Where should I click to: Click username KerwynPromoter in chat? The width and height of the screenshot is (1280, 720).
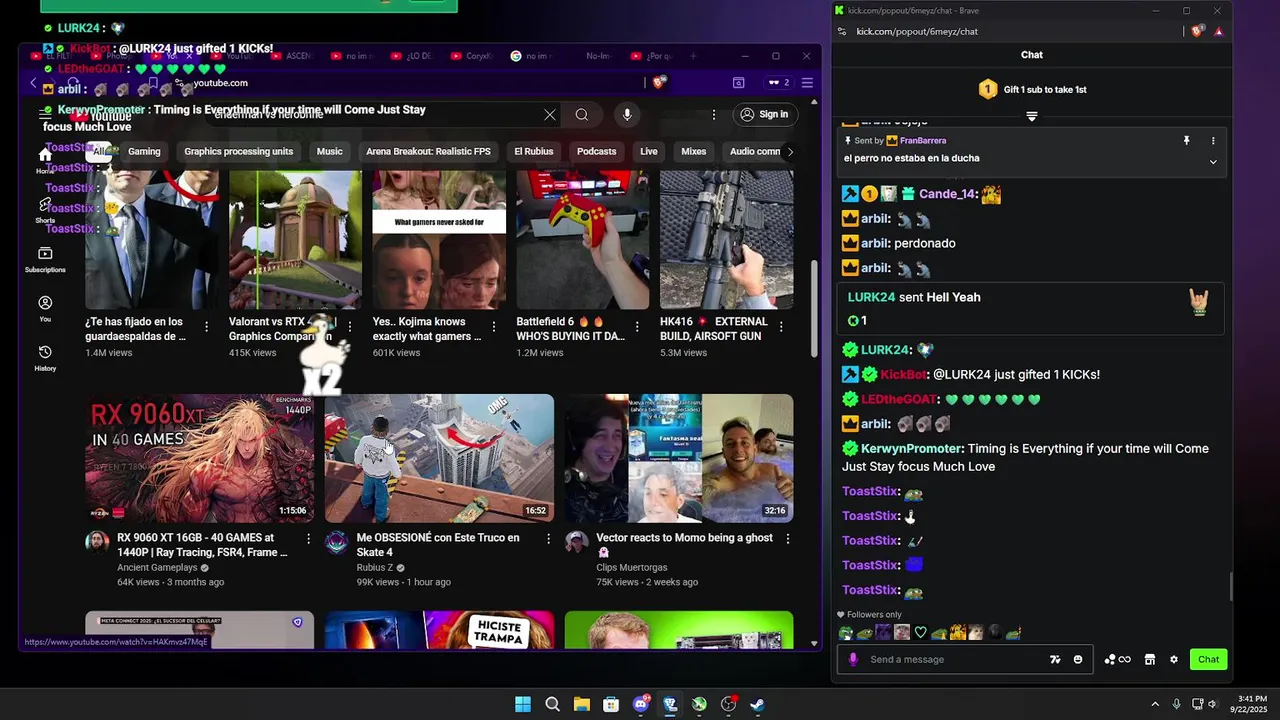pyautogui.click(x=912, y=449)
